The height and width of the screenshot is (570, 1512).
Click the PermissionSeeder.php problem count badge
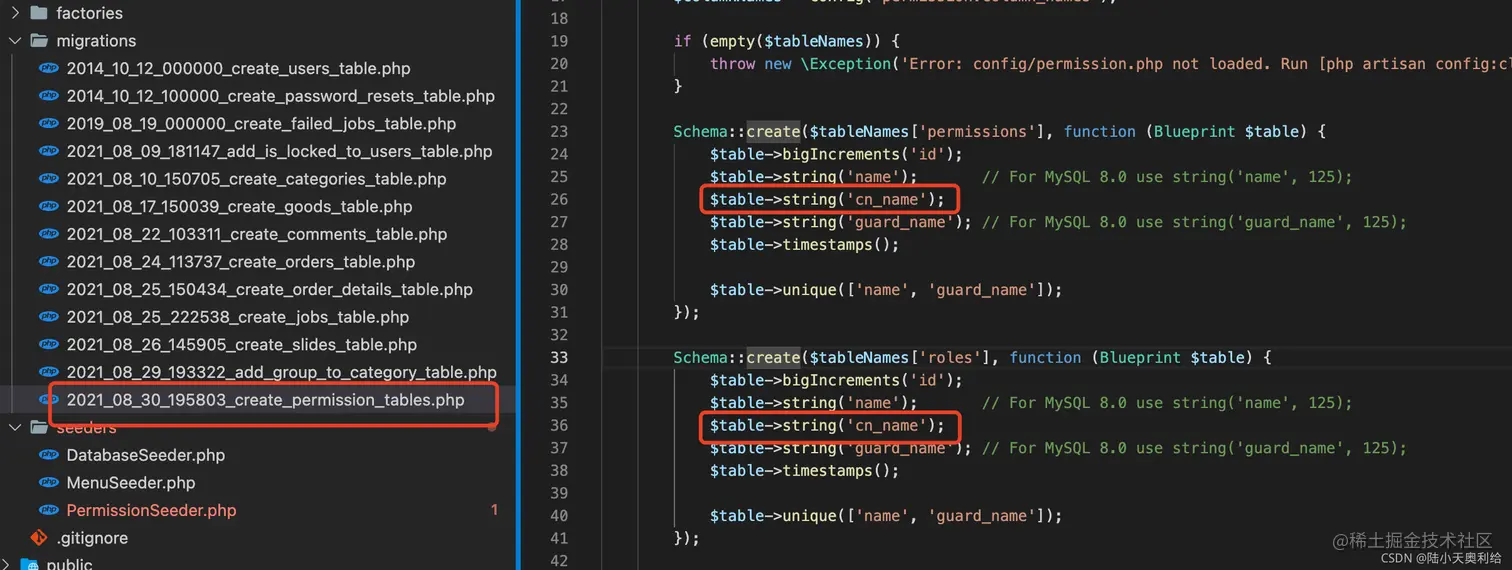coord(494,510)
